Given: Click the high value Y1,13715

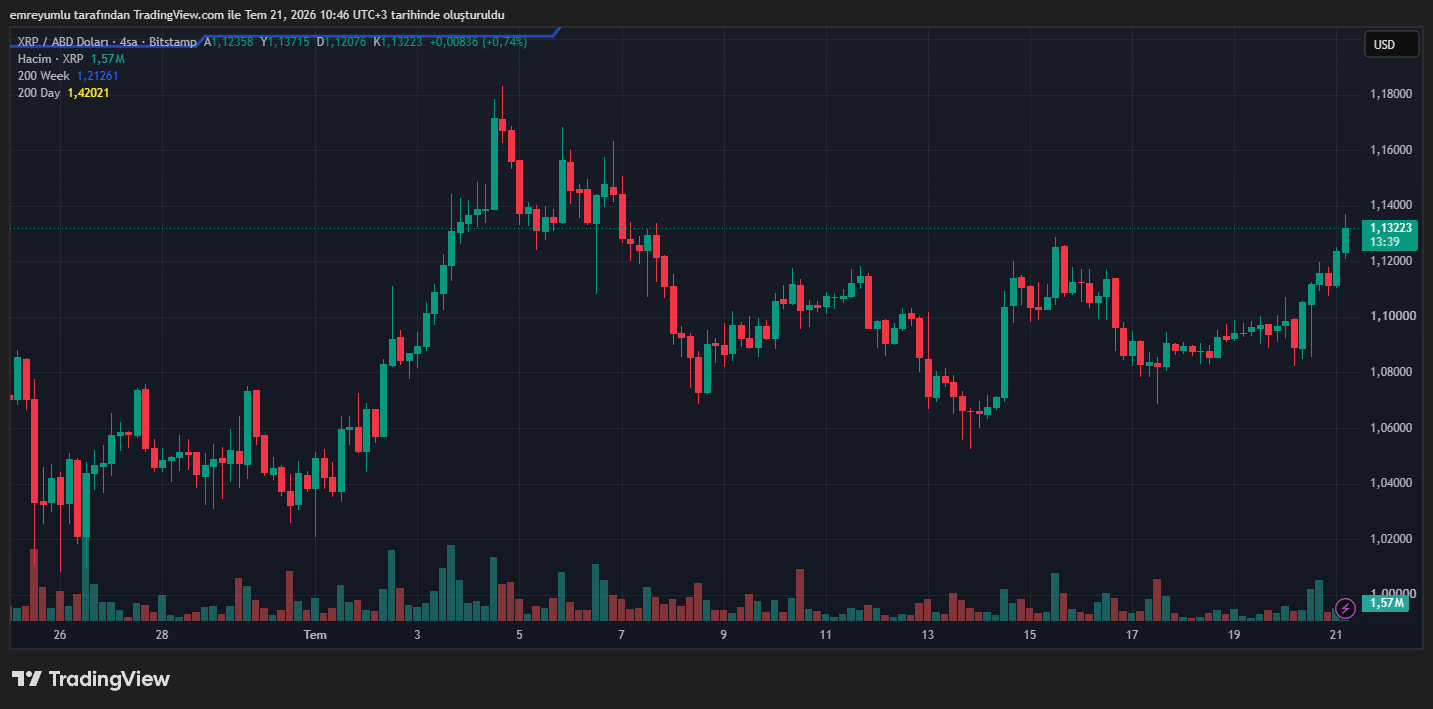Looking at the screenshot, I should [x=286, y=42].
